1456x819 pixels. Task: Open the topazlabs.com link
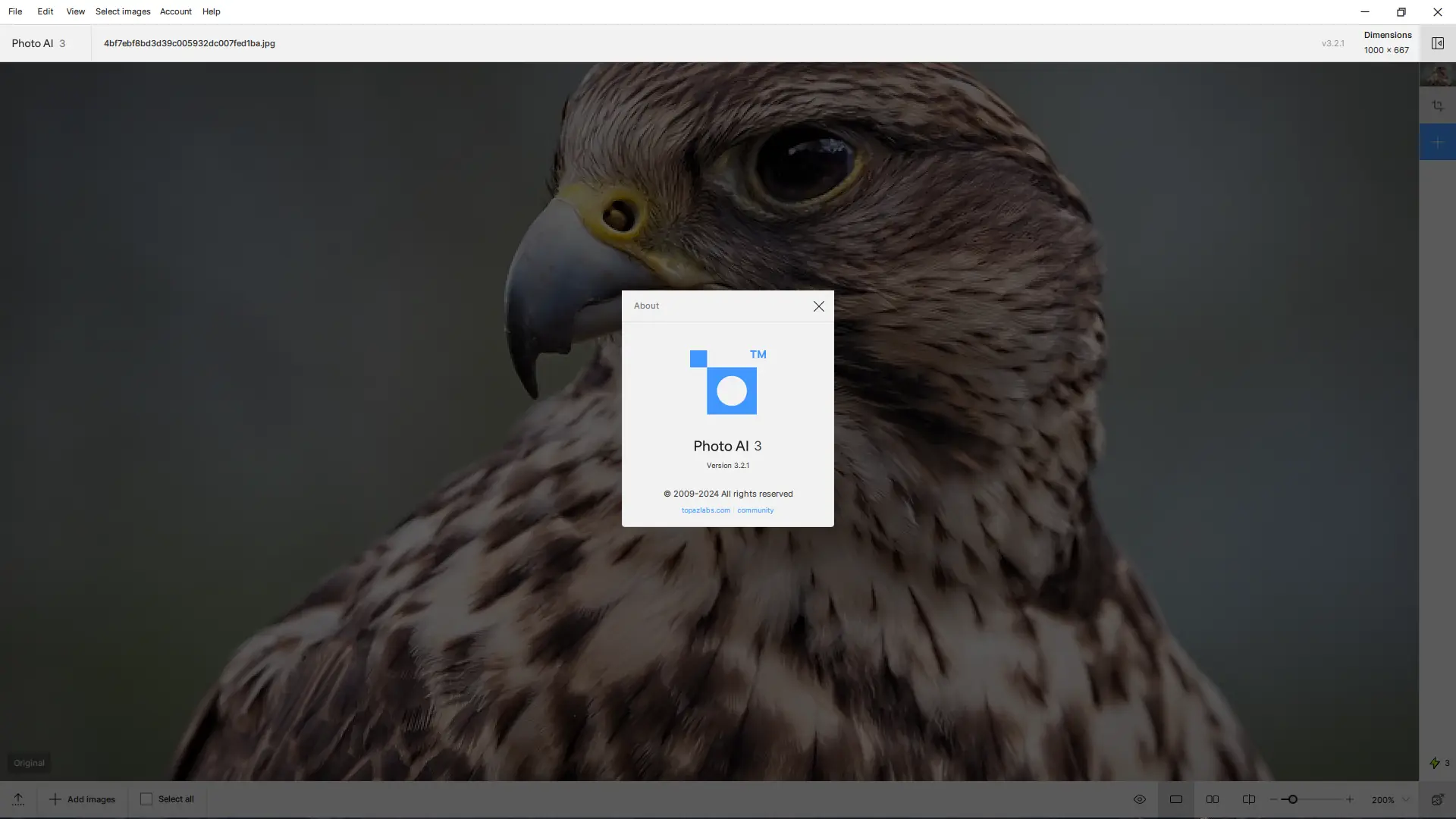pyautogui.click(x=705, y=510)
